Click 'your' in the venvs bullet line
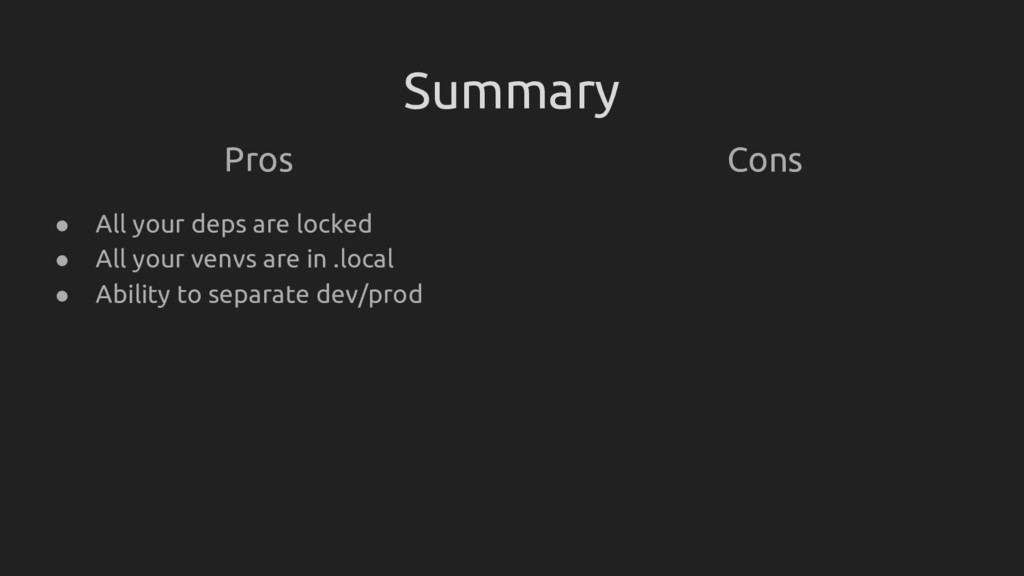The height and width of the screenshot is (576, 1024). pos(159,261)
